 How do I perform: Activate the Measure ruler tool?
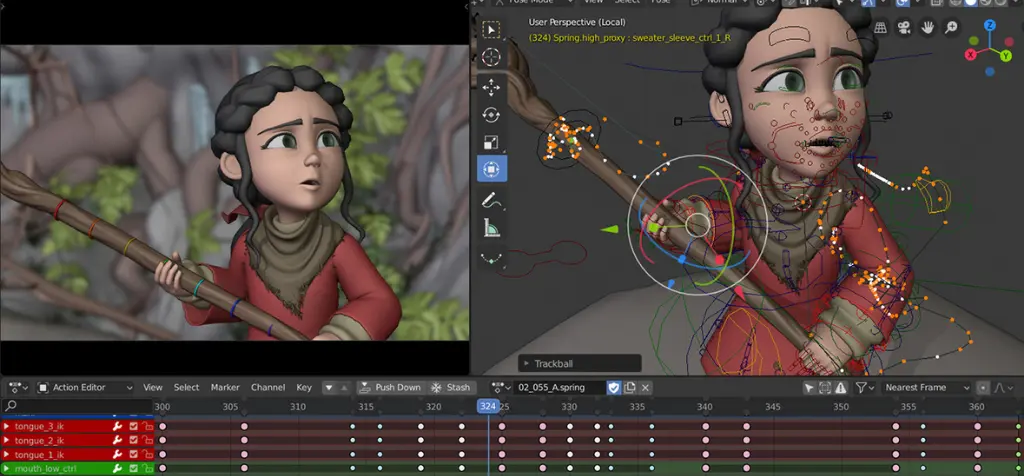click(491, 227)
